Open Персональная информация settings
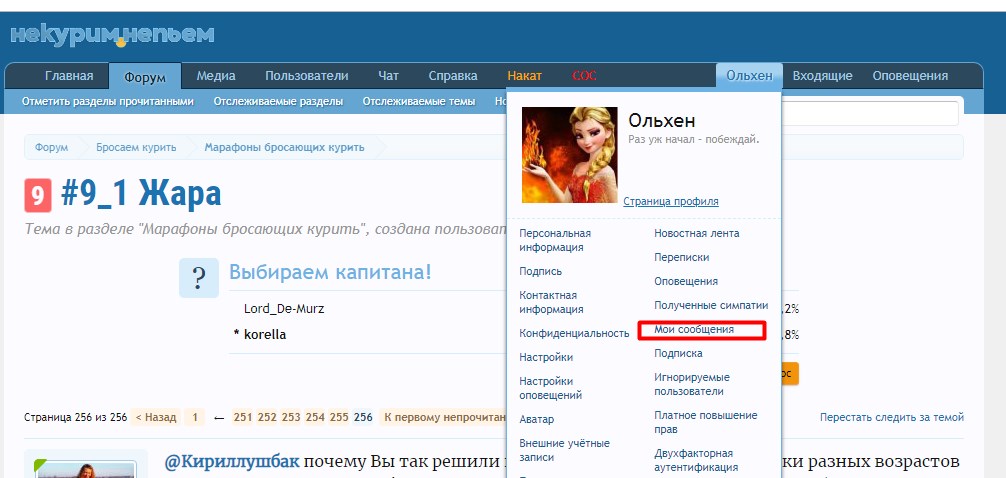Screen dimensions: 1006x478 click(x=555, y=240)
